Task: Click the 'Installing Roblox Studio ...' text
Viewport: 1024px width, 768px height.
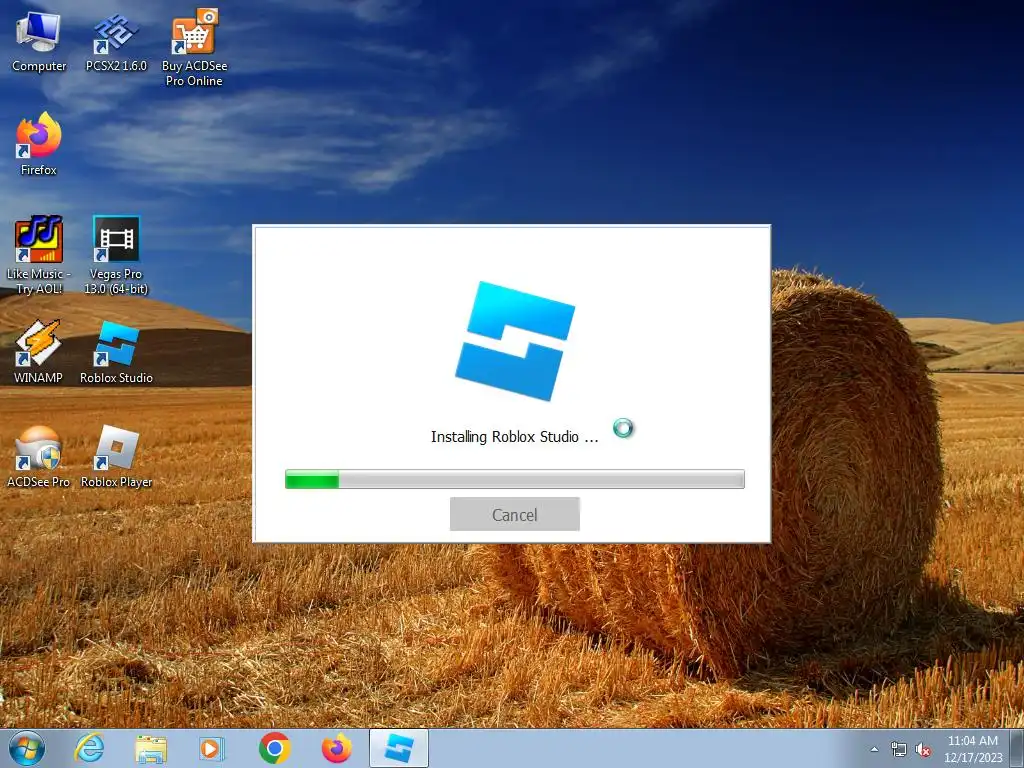Action: pyautogui.click(x=514, y=437)
